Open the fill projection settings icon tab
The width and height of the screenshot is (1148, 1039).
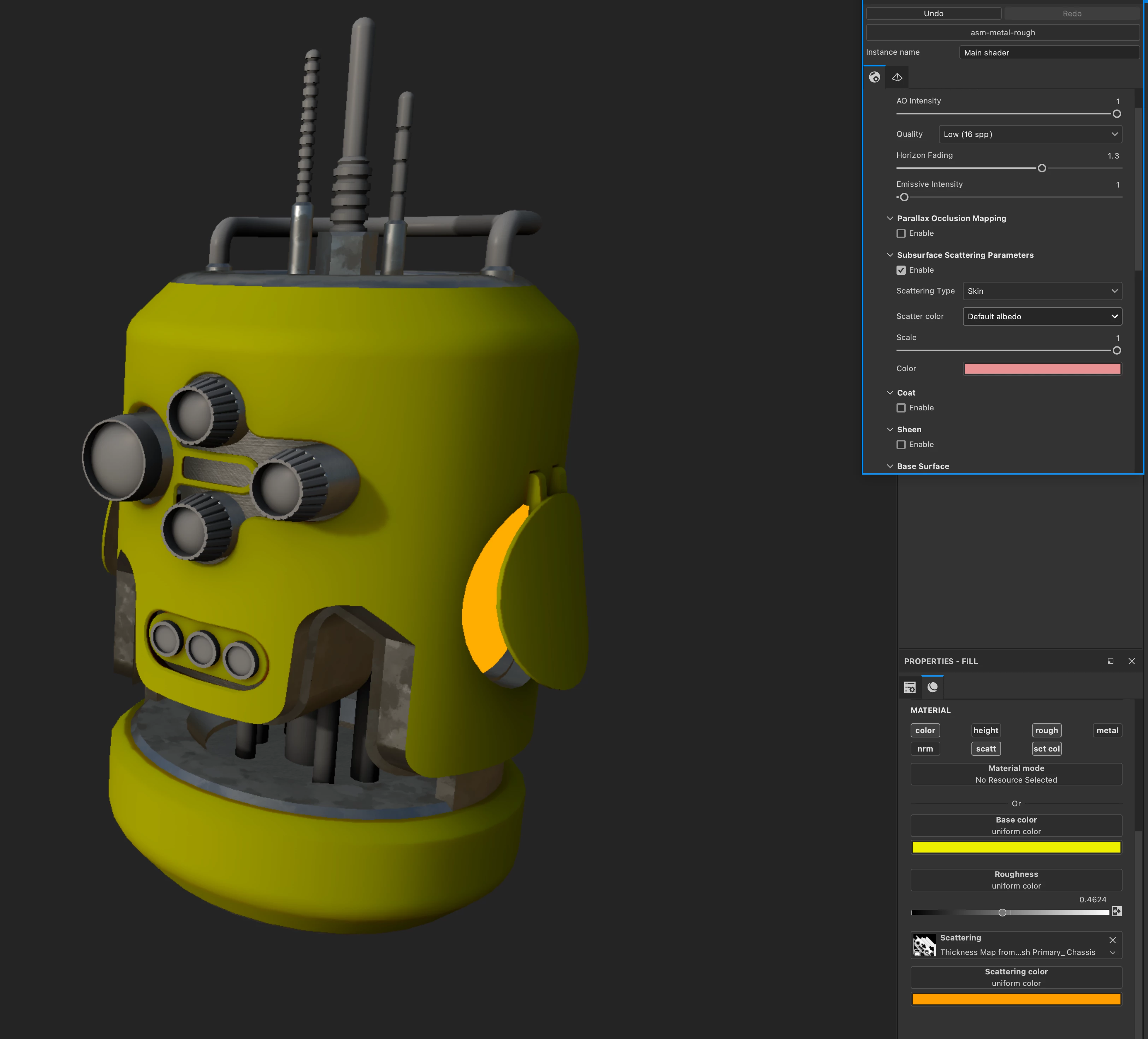(x=910, y=687)
